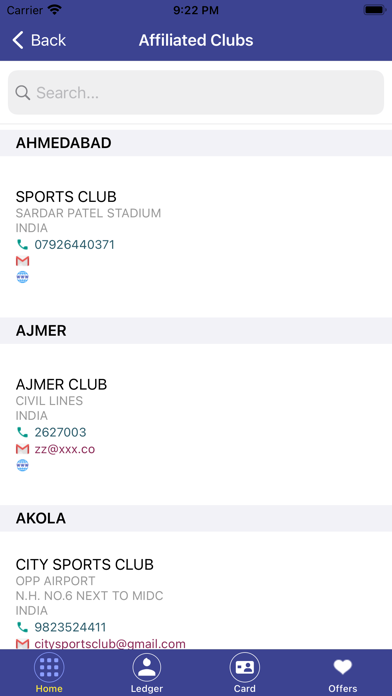The image size is (392, 696).
Task: Select the AJMER CLUB entry title
Action: (61, 384)
